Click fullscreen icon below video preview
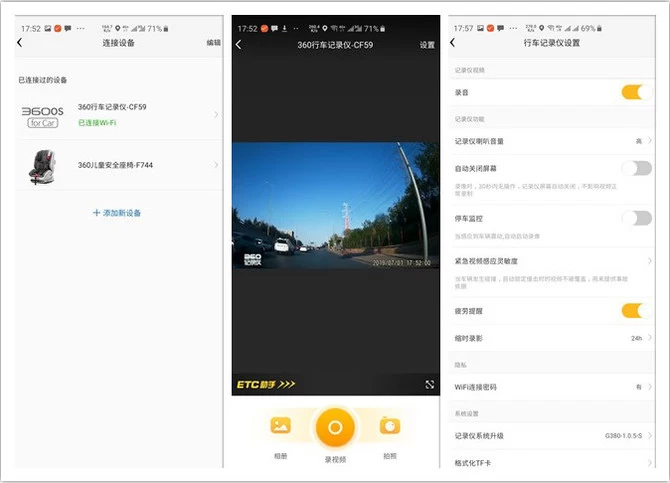 pyautogui.click(x=429, y=384)
